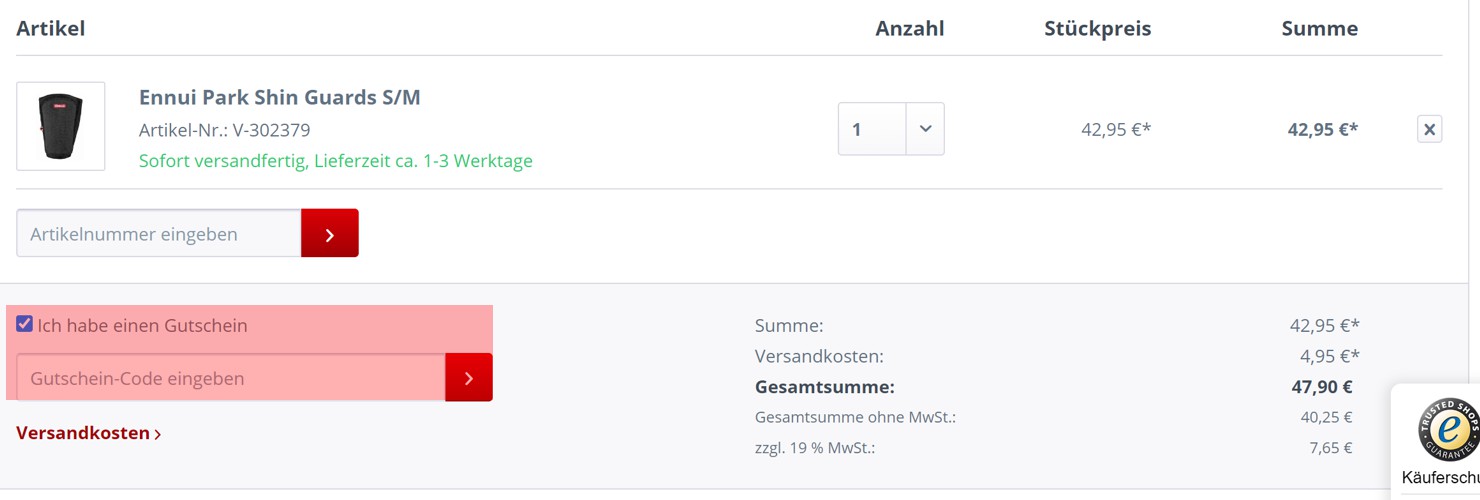Open the Versandkosten link
The image size is (1480, 500).
click(x=83, y=433)
